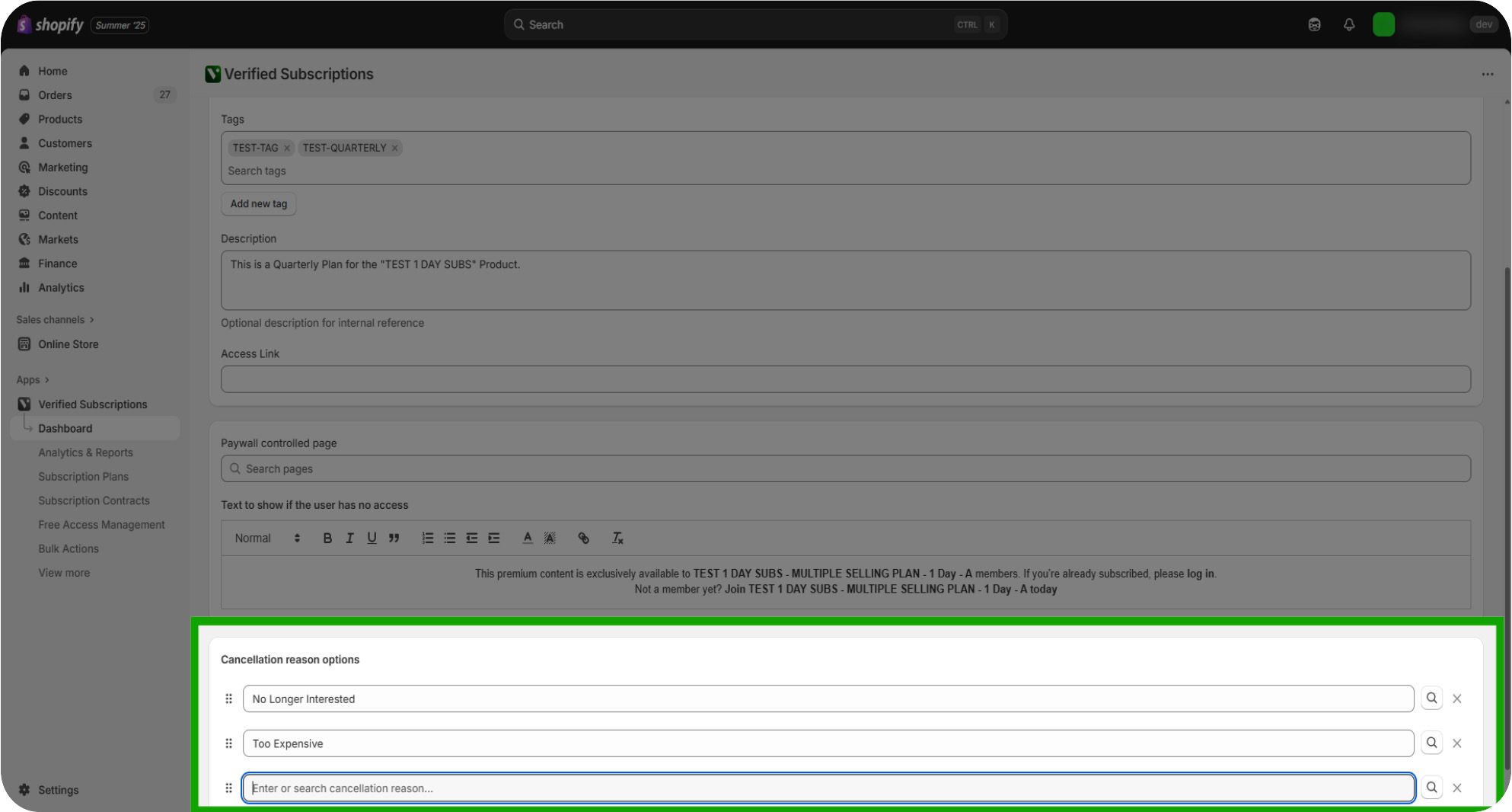Click the Access Link field

tap(845, 379)
